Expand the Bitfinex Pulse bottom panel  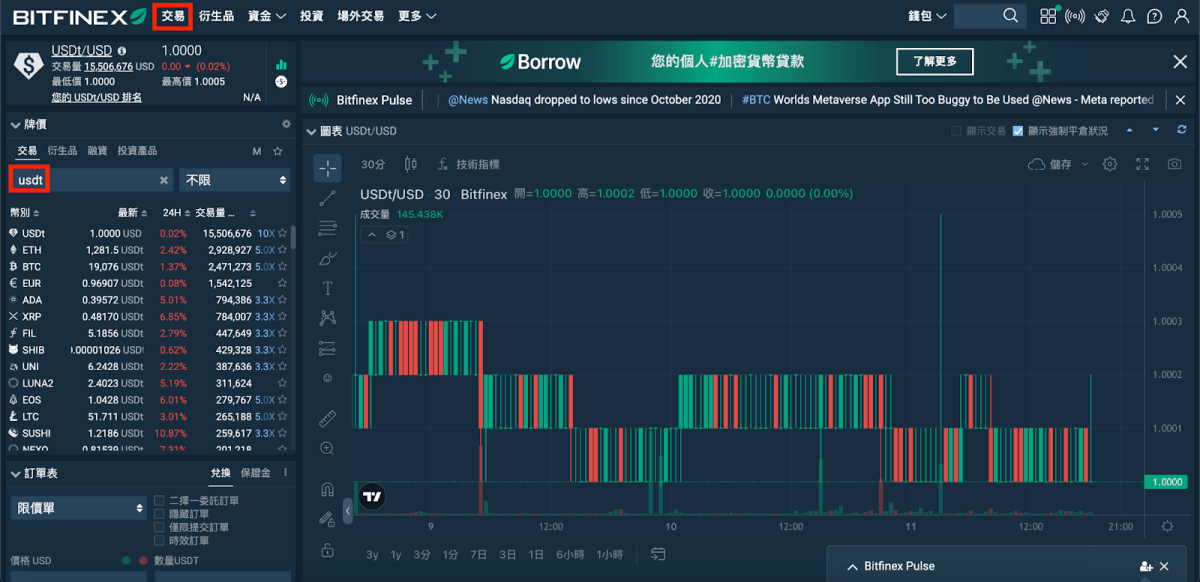[852, 567]
